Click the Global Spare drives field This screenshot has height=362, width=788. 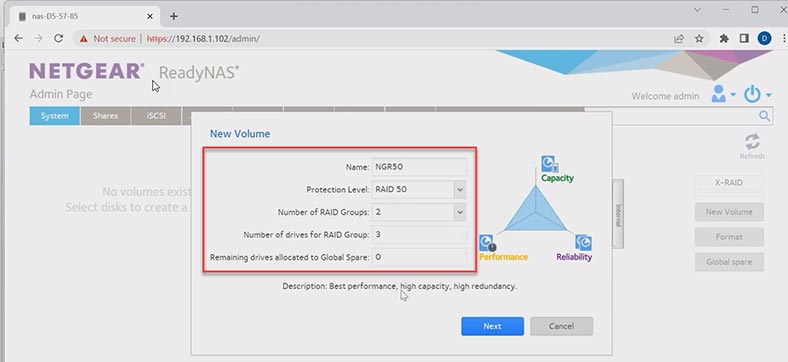419,257
